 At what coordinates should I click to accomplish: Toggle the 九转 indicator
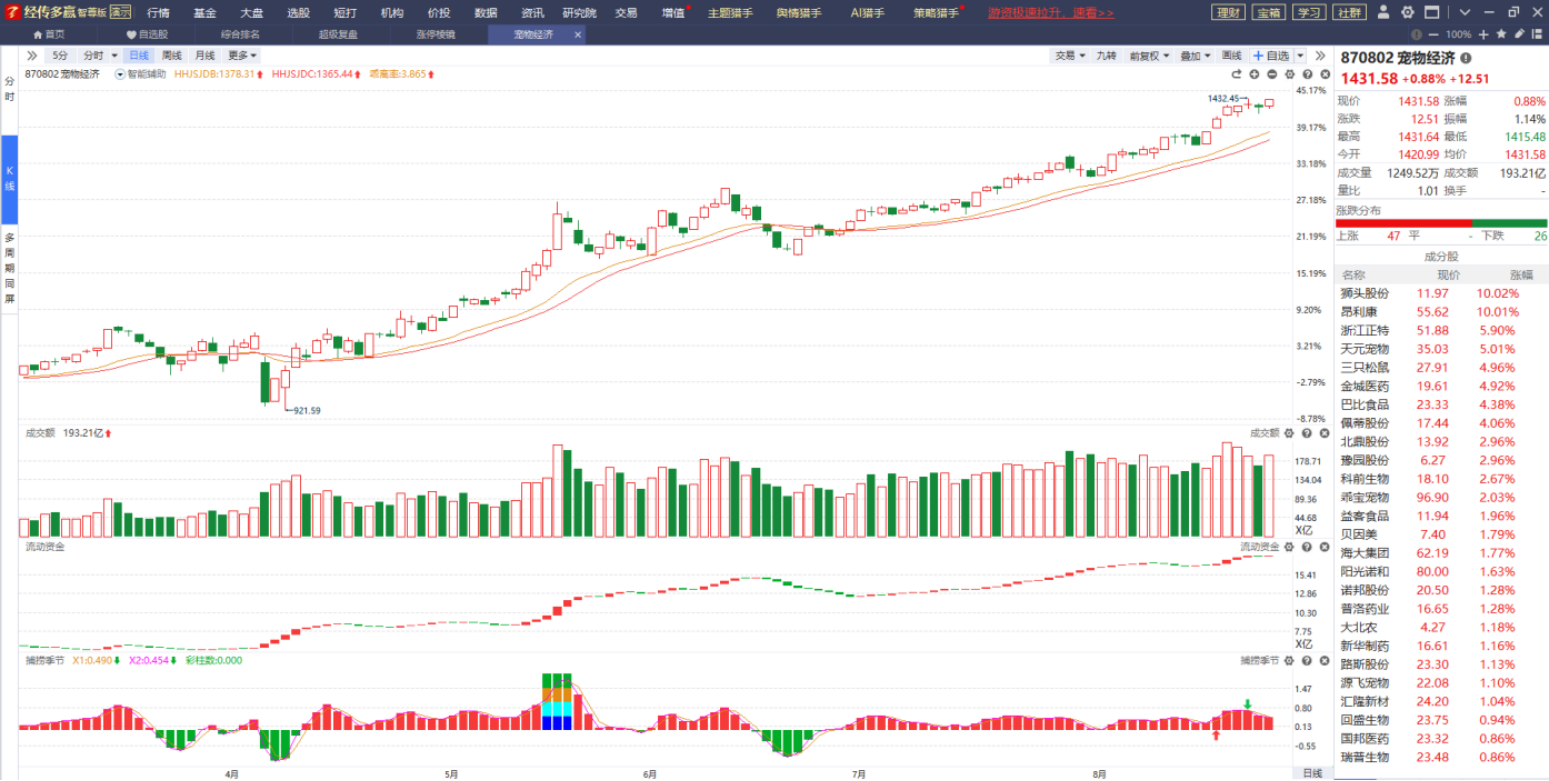click(1106, 55)
